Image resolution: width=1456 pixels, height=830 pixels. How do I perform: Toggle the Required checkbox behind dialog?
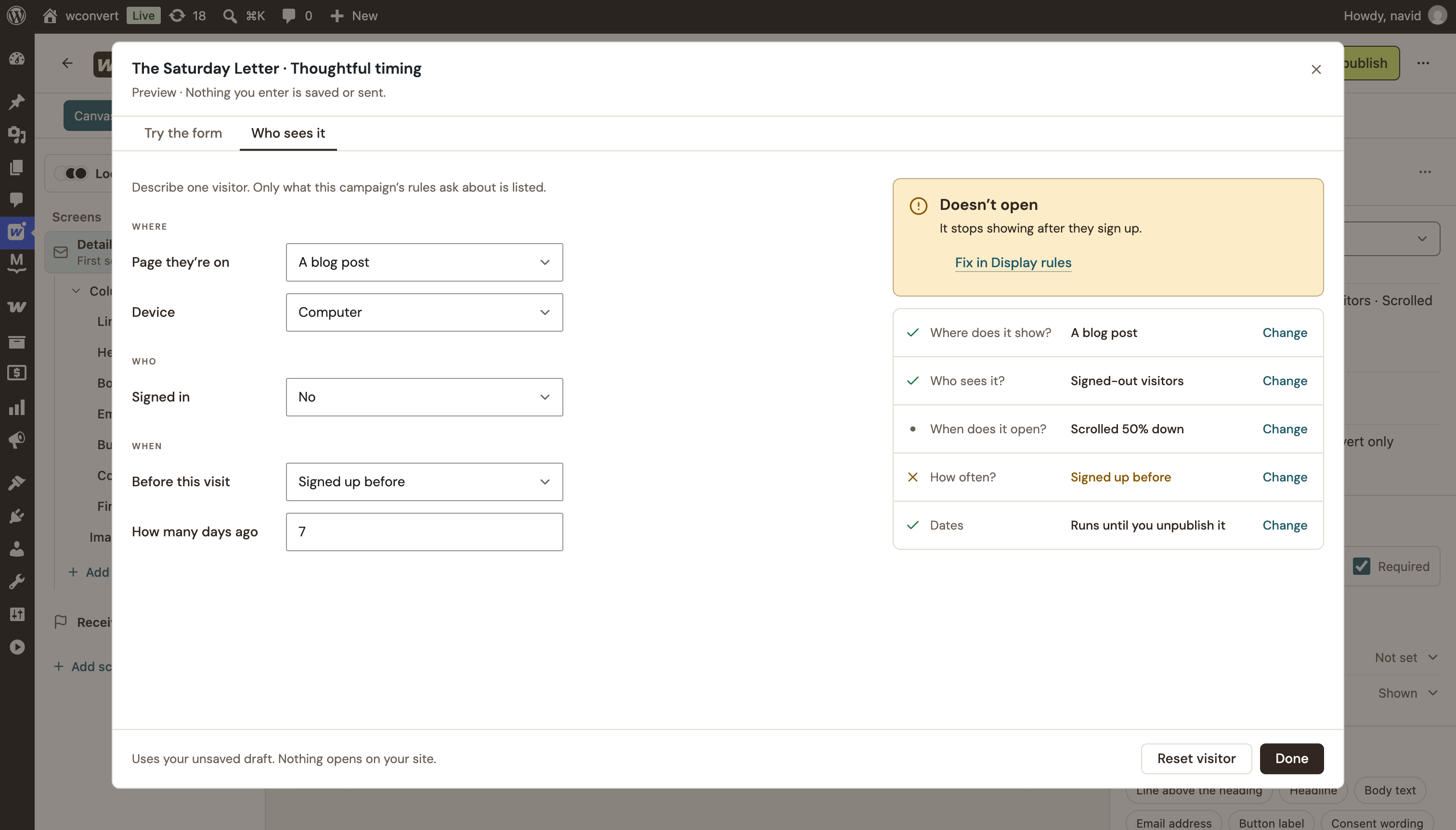point(1361,566)
